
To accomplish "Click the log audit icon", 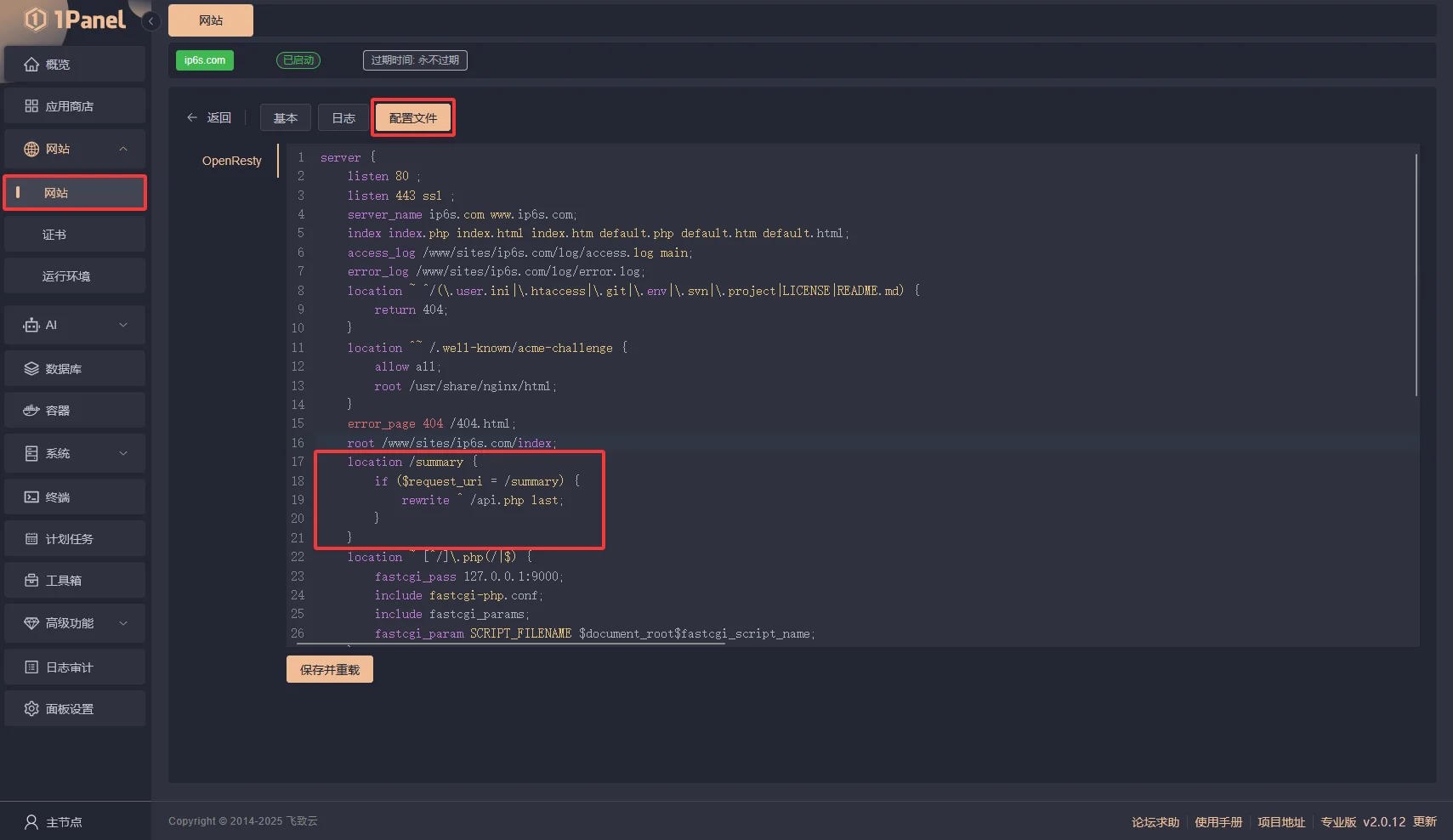I will click(31, 667).
